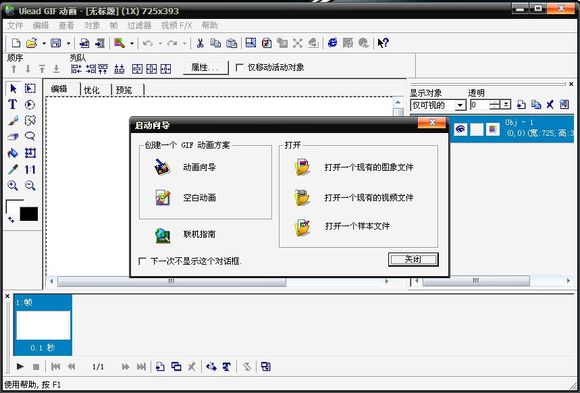The height and width of the screenshot is (393, 580).
Task: Open the 显示对象 dropdown list
Action: click(x=438, y=105)
